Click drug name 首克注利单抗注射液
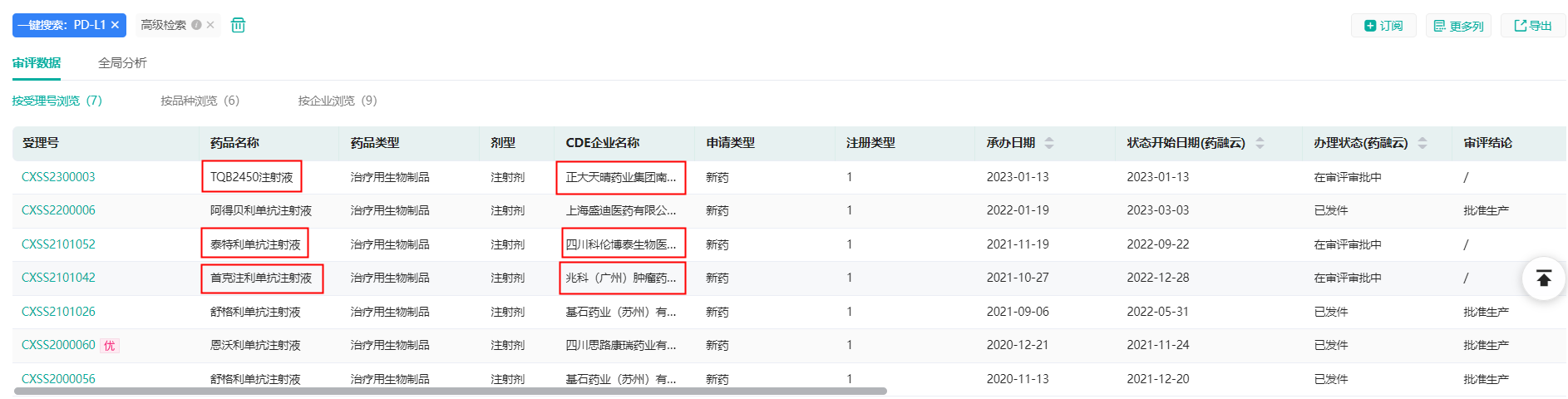The image size is (1568, 399). pyautogui.click(x=261, y=278)
